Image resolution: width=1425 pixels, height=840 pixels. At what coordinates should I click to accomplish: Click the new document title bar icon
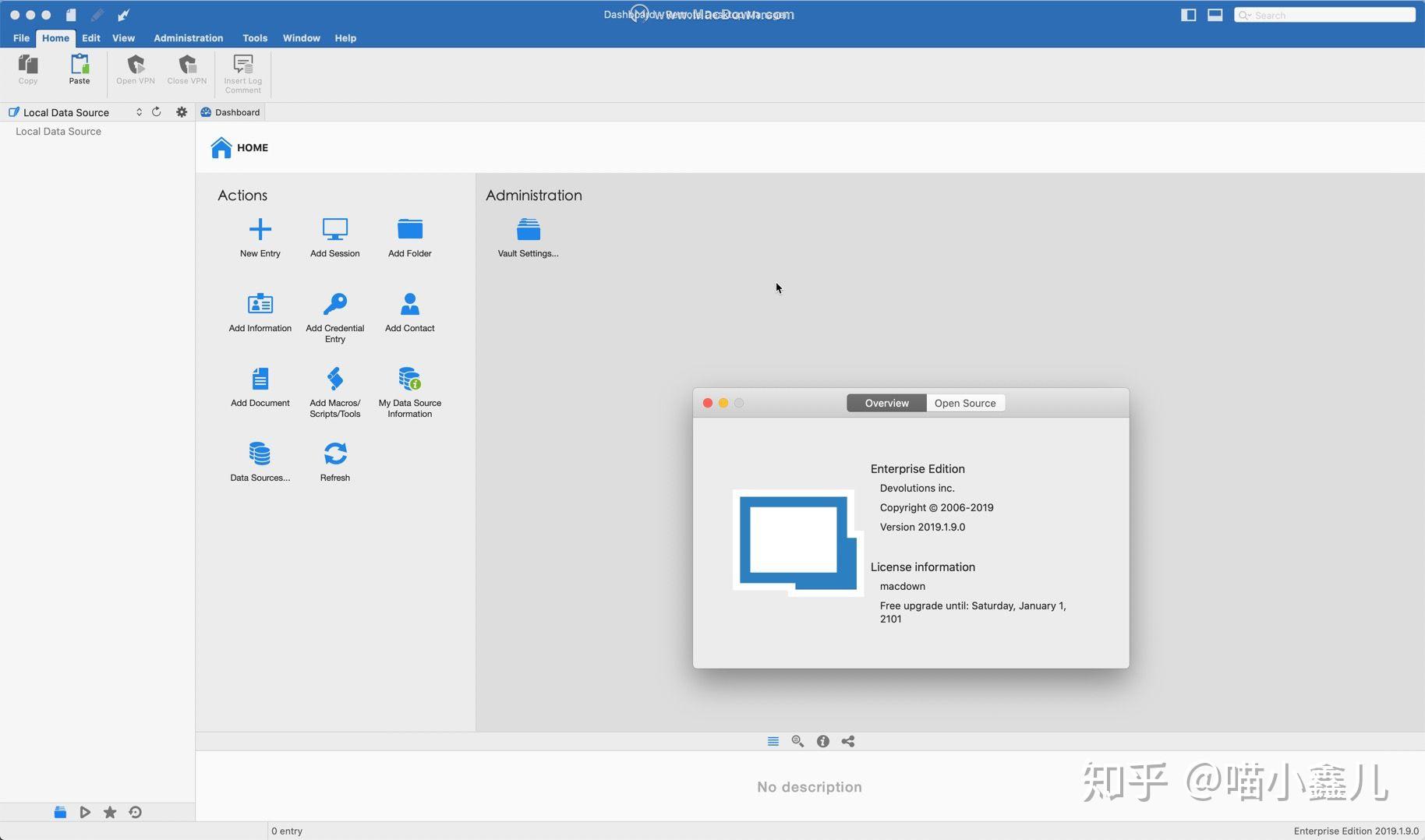(71, 15)
